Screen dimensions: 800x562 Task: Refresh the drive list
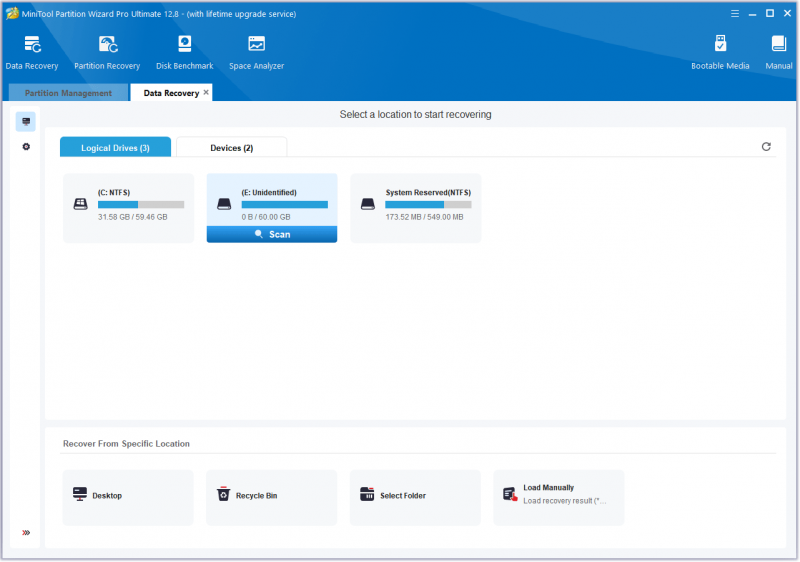coord(766,147)
